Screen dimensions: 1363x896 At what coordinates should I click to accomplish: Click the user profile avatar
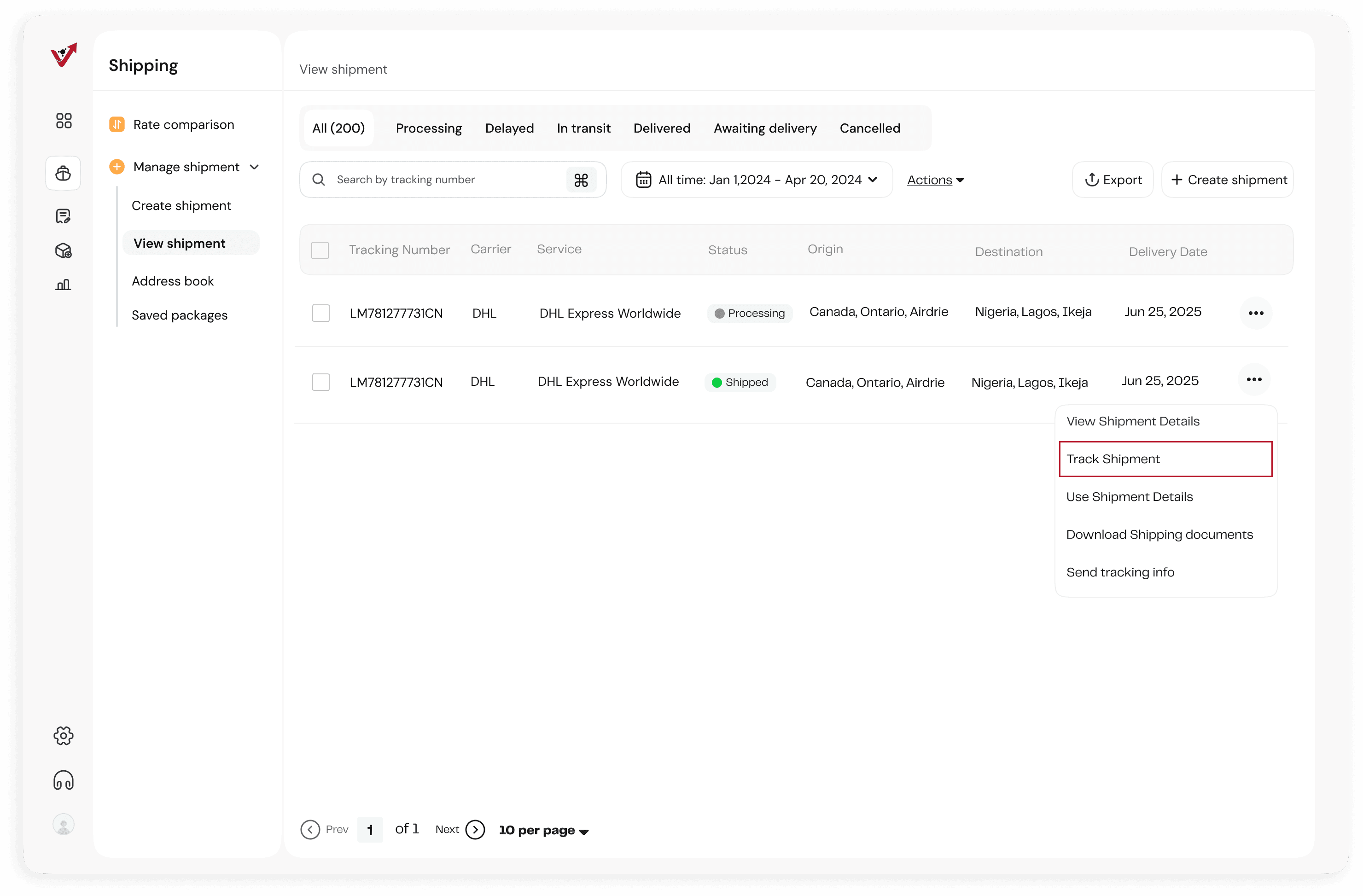pos(64,825)
